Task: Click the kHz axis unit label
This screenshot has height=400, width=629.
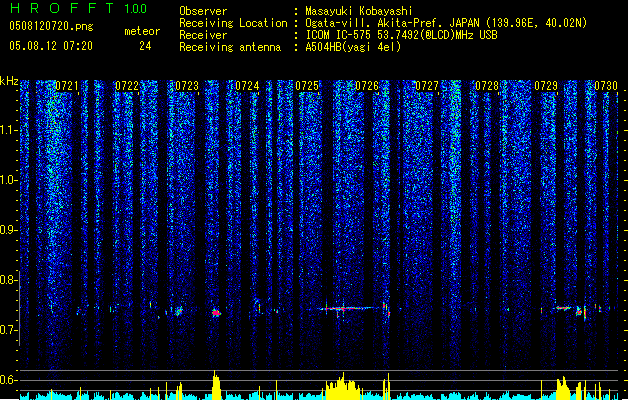Action: pos(9,81)
